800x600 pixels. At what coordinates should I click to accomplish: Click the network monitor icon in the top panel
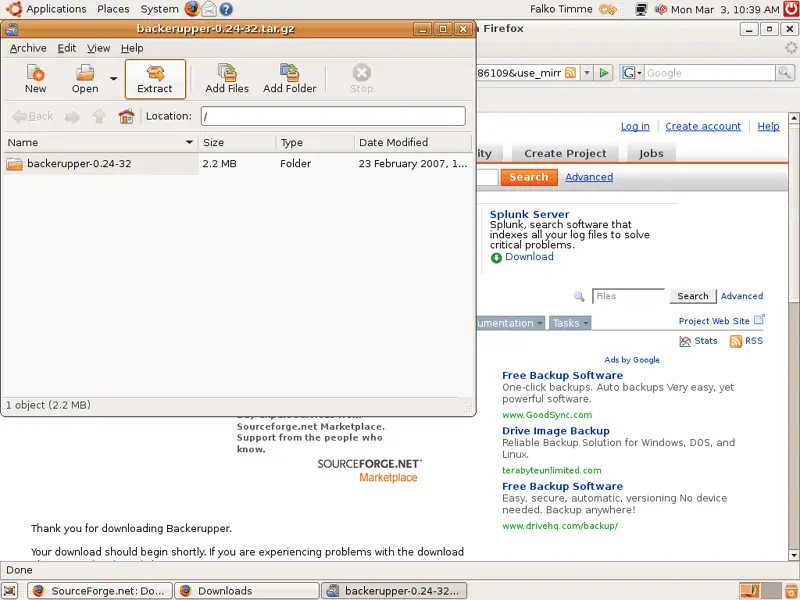[641, 9]
